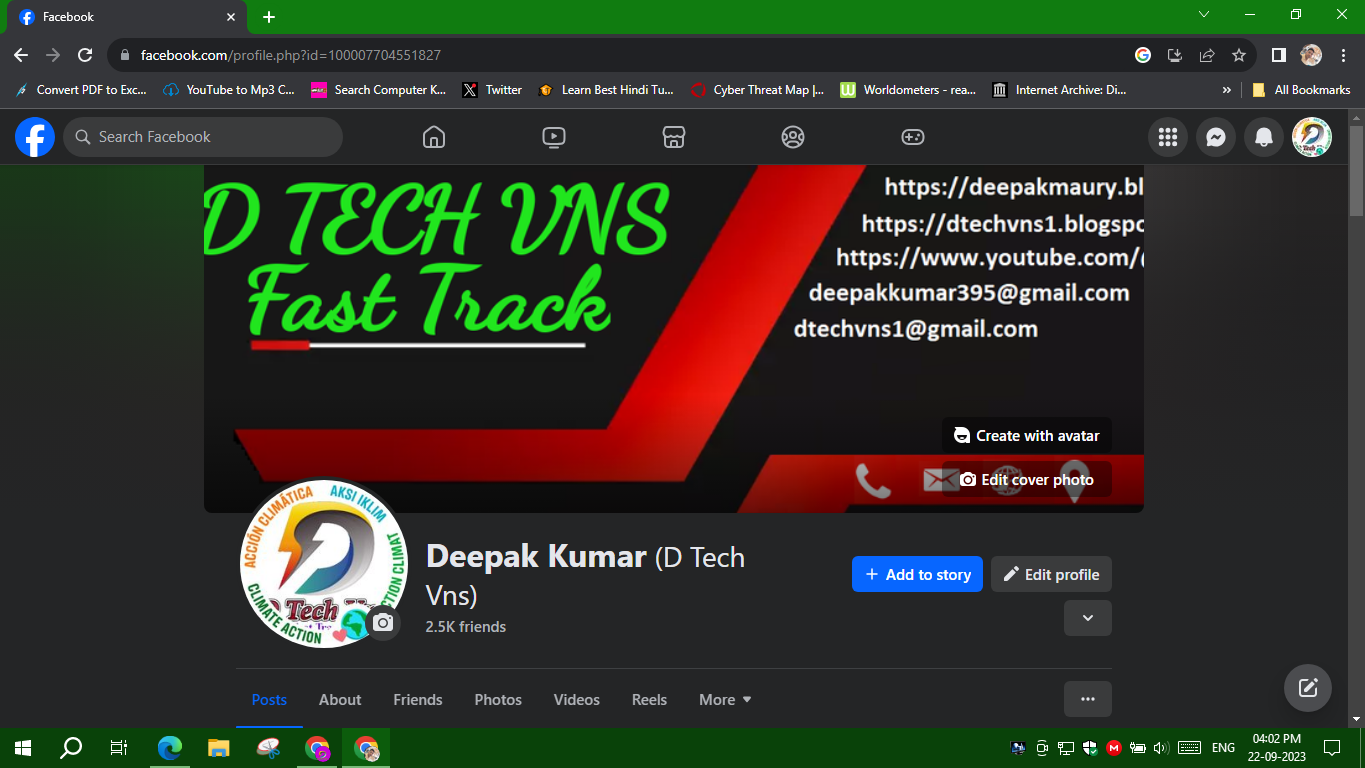The width and height of the screenshot is (1365, 768).
Task: Open 2.5K friends link
Action: [466, 627]
